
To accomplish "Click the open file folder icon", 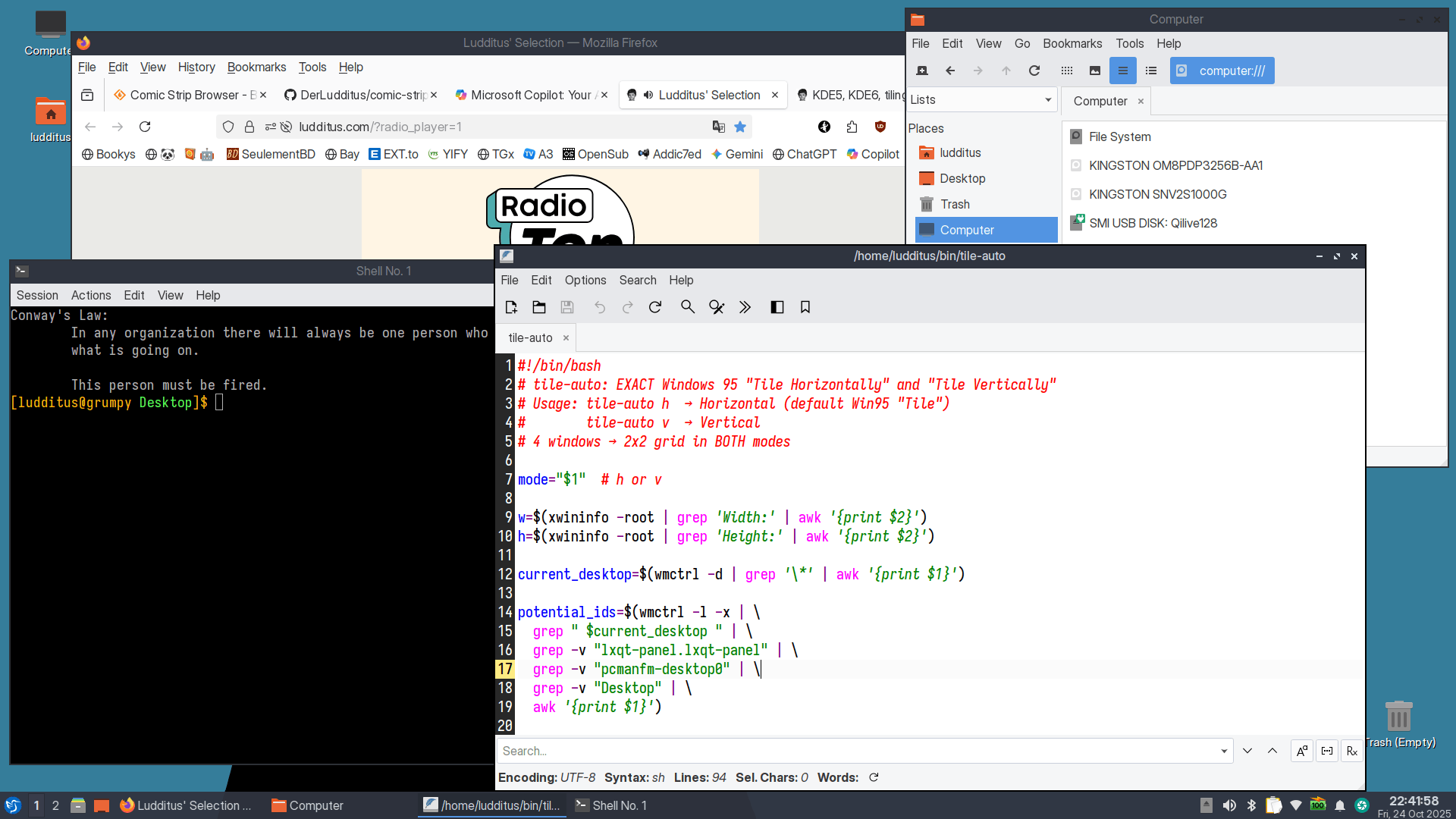I will pyautogui.click(x=539, y=307).
